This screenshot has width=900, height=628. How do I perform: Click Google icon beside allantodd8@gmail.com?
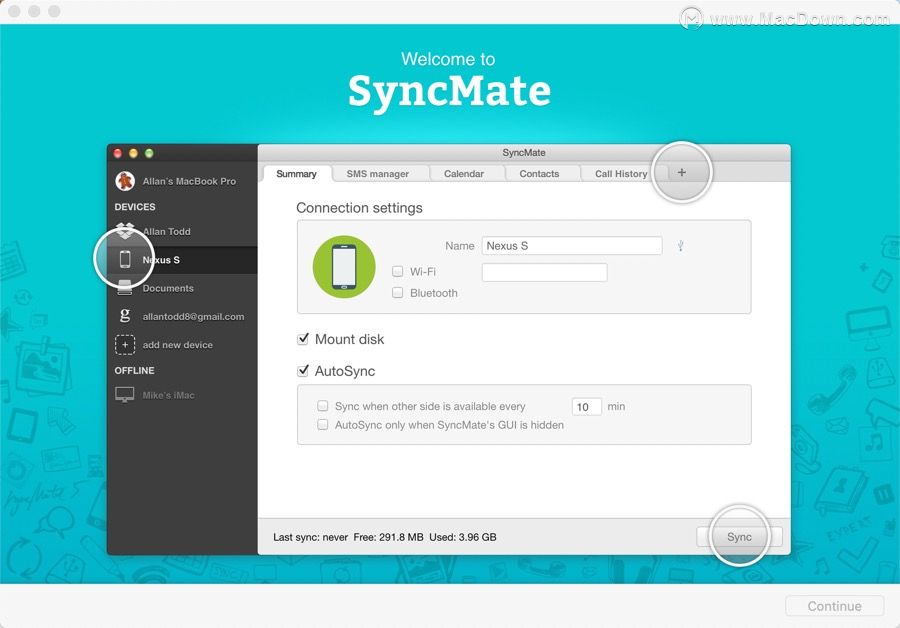pyautogui.click(x=125, y=315)
